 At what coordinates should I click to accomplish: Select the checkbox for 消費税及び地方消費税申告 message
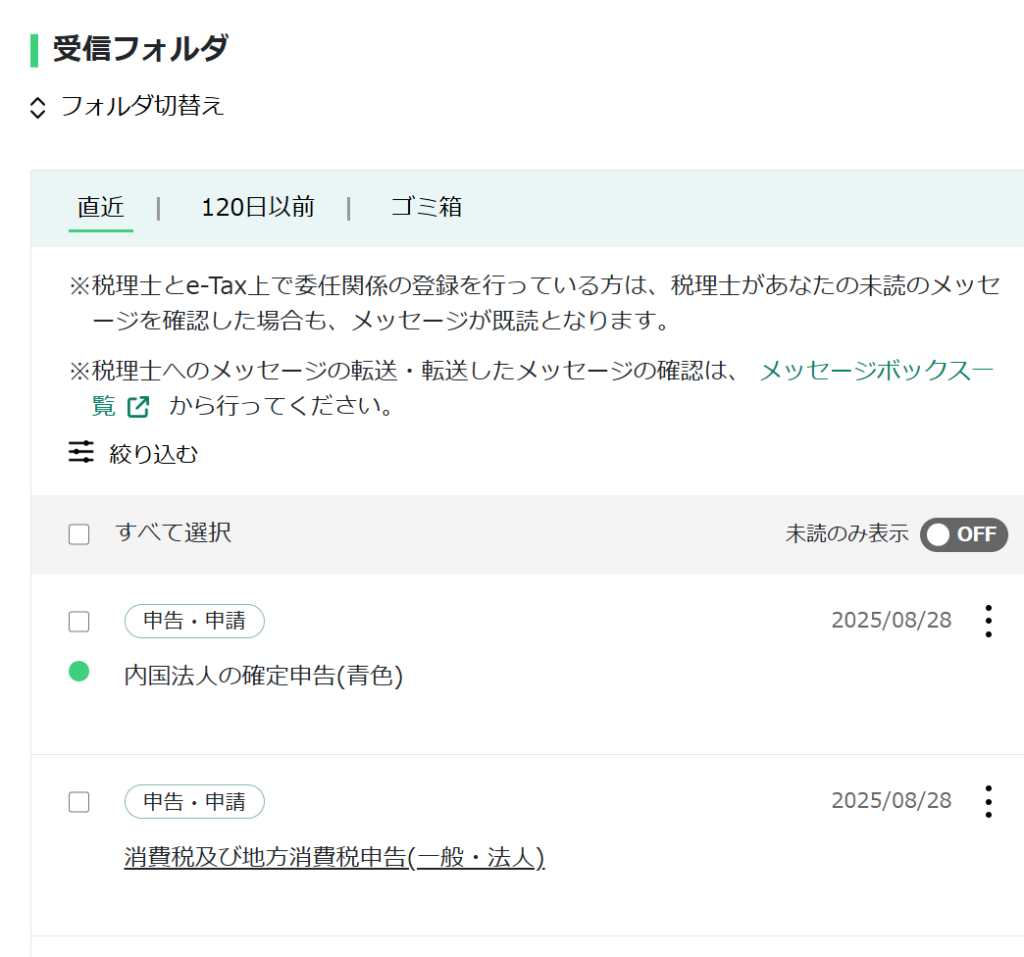79,802
